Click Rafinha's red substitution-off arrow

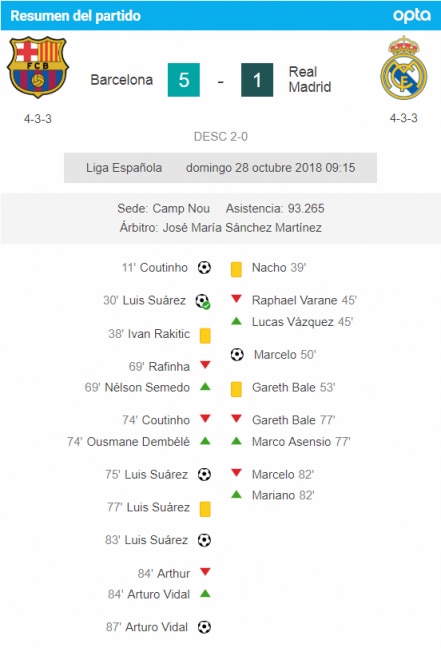[205, 365]
